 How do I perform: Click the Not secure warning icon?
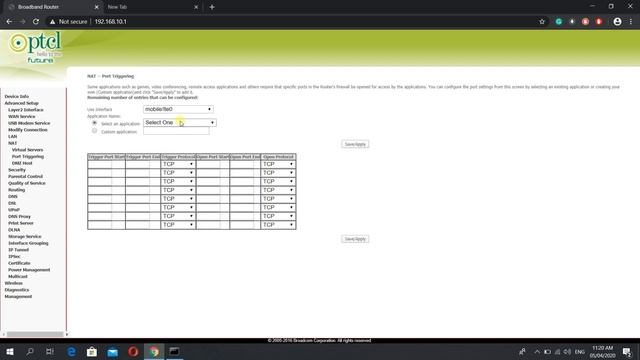pos(52,22)
